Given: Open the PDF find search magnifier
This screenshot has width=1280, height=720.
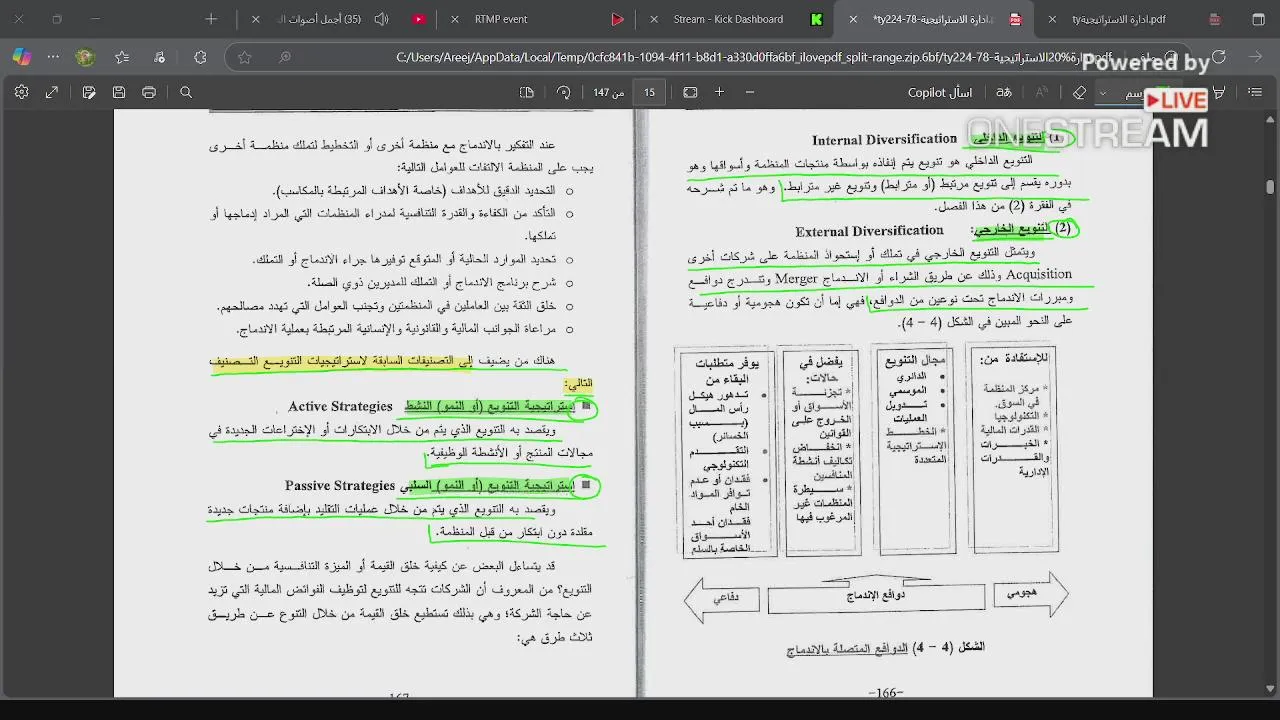Looking at the screenshot, I should 186,92.
